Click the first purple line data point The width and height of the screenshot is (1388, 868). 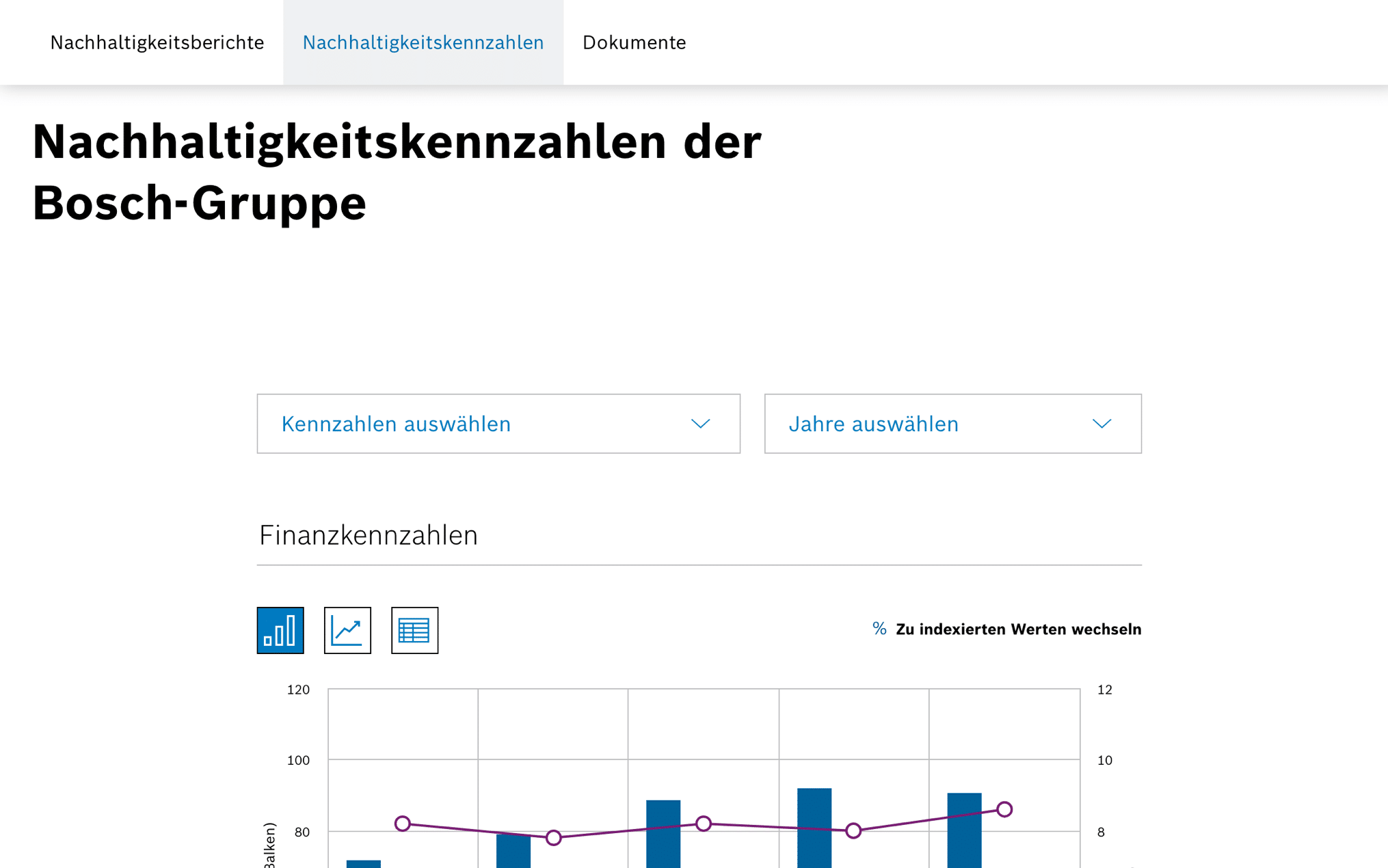click(x=403, y=824)
